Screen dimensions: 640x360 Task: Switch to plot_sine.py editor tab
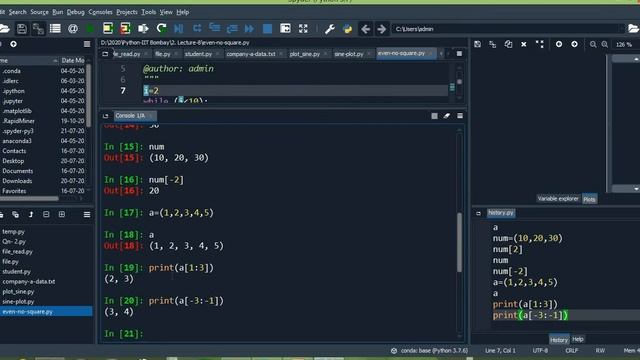coord(304,54)
